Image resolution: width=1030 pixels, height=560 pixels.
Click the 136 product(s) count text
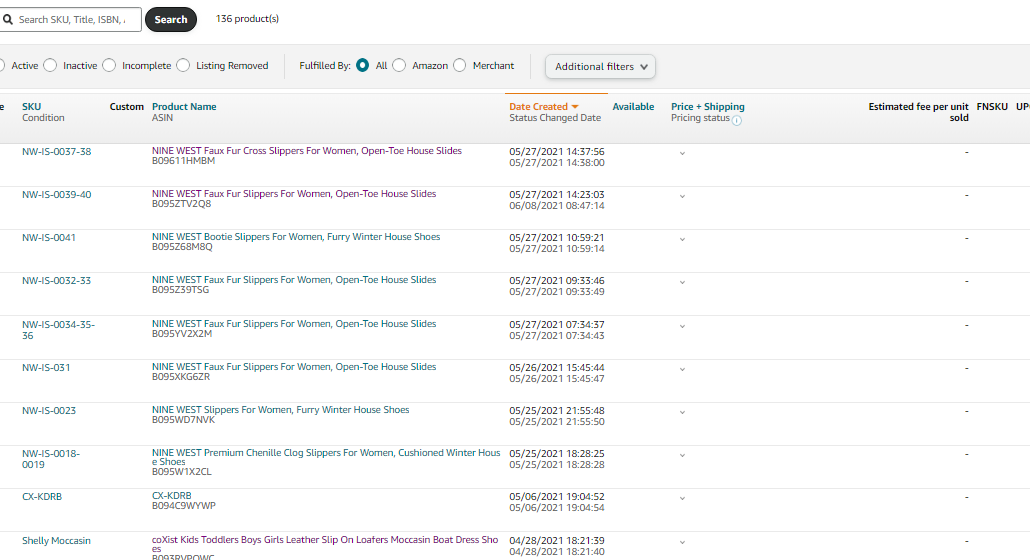pos(248,19)
